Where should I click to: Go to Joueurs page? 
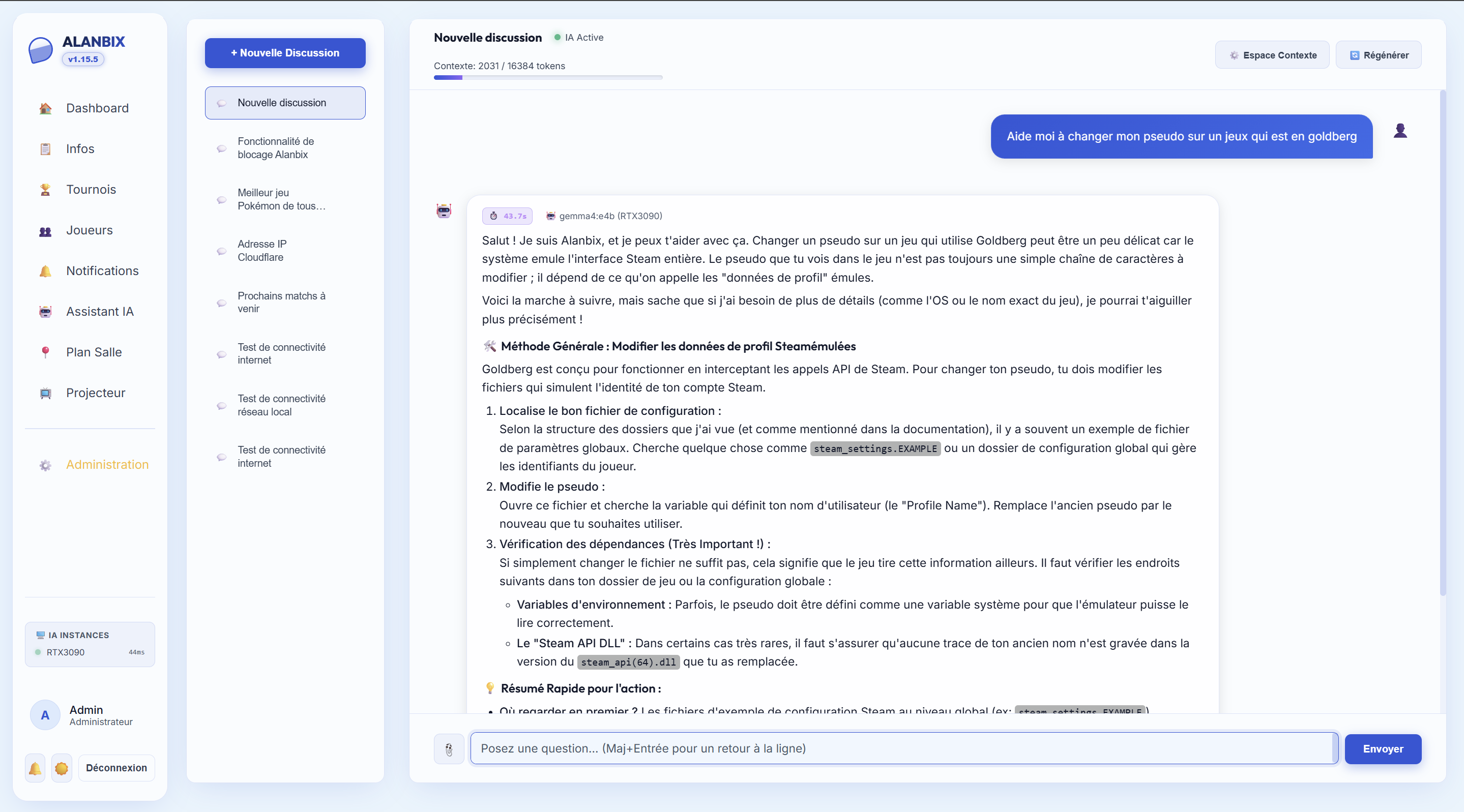coord(90,231)
